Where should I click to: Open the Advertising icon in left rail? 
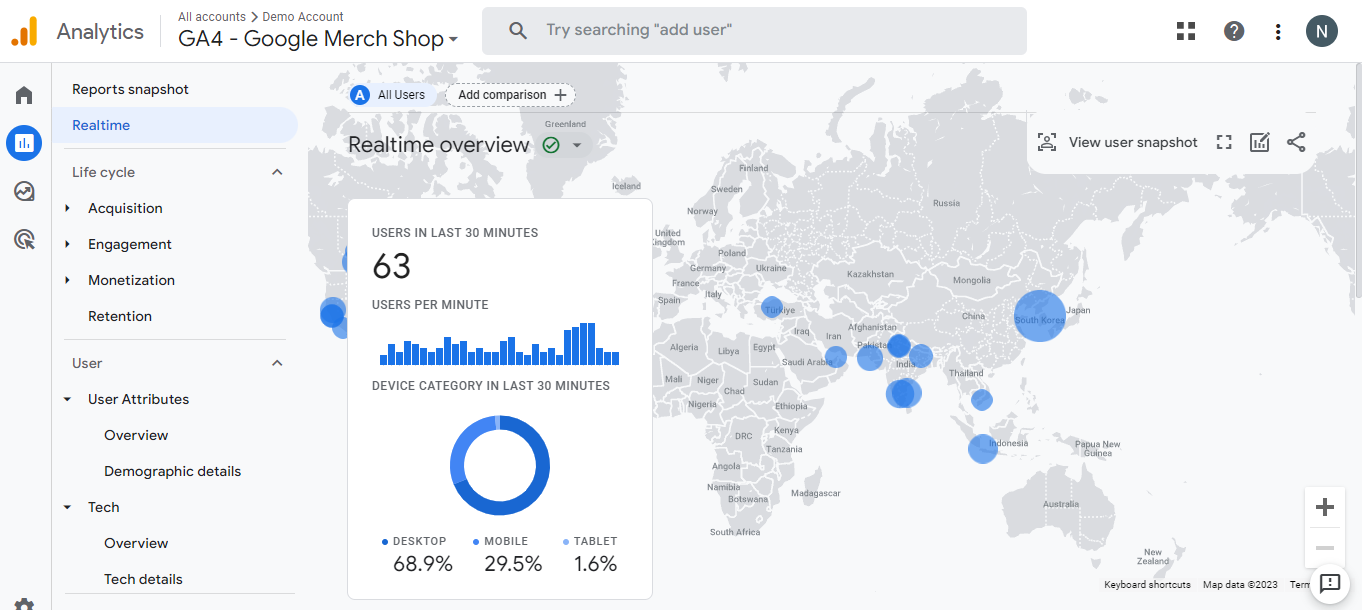pos(24,239)
